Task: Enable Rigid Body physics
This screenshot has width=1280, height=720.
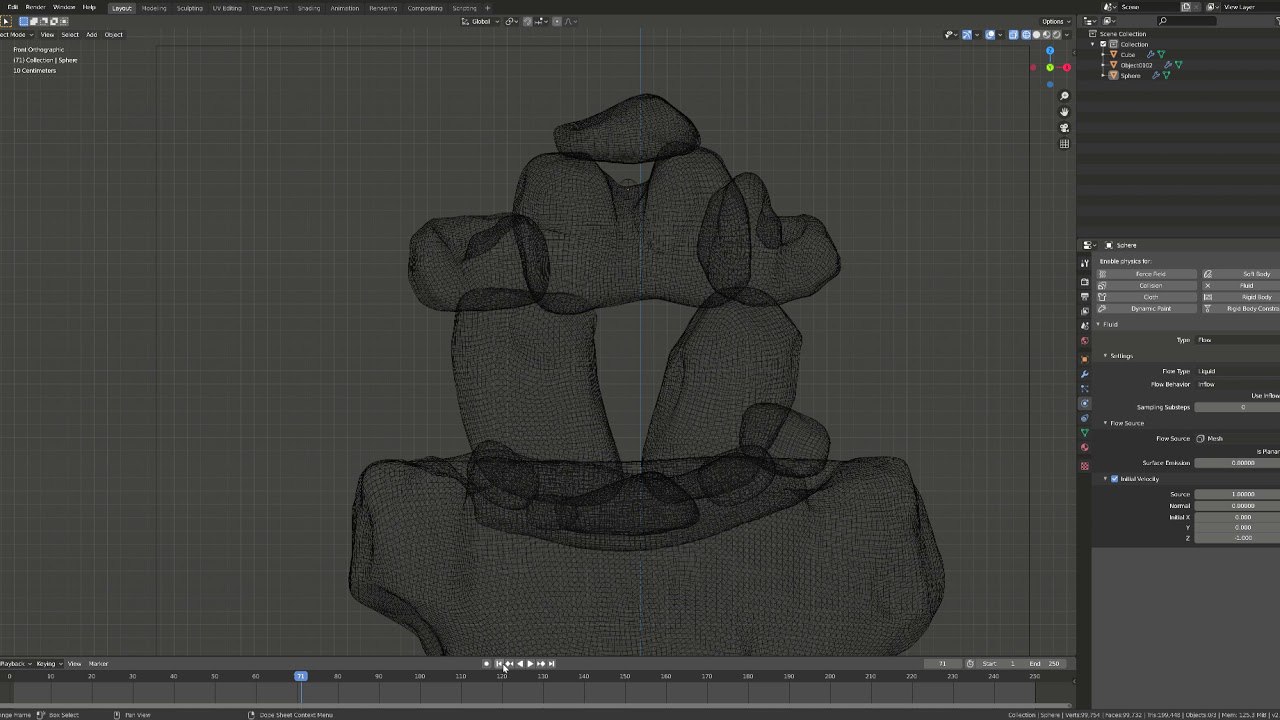Action: coord(1241,297)
